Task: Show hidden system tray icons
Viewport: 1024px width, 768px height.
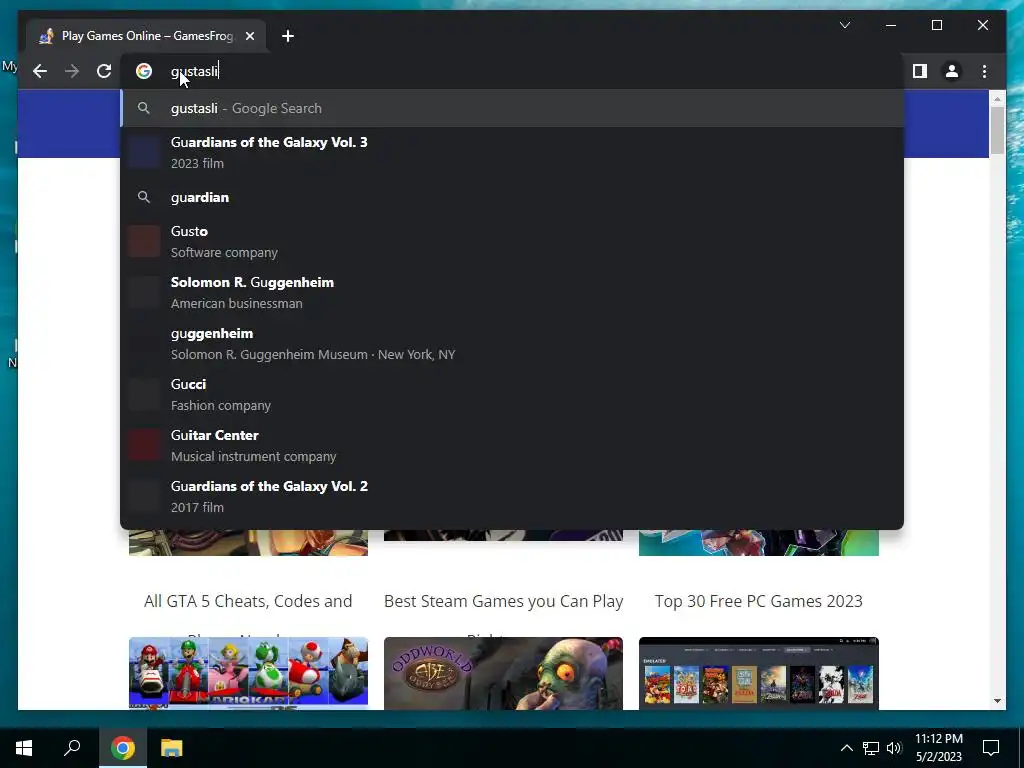Action: tap(846, 748)
